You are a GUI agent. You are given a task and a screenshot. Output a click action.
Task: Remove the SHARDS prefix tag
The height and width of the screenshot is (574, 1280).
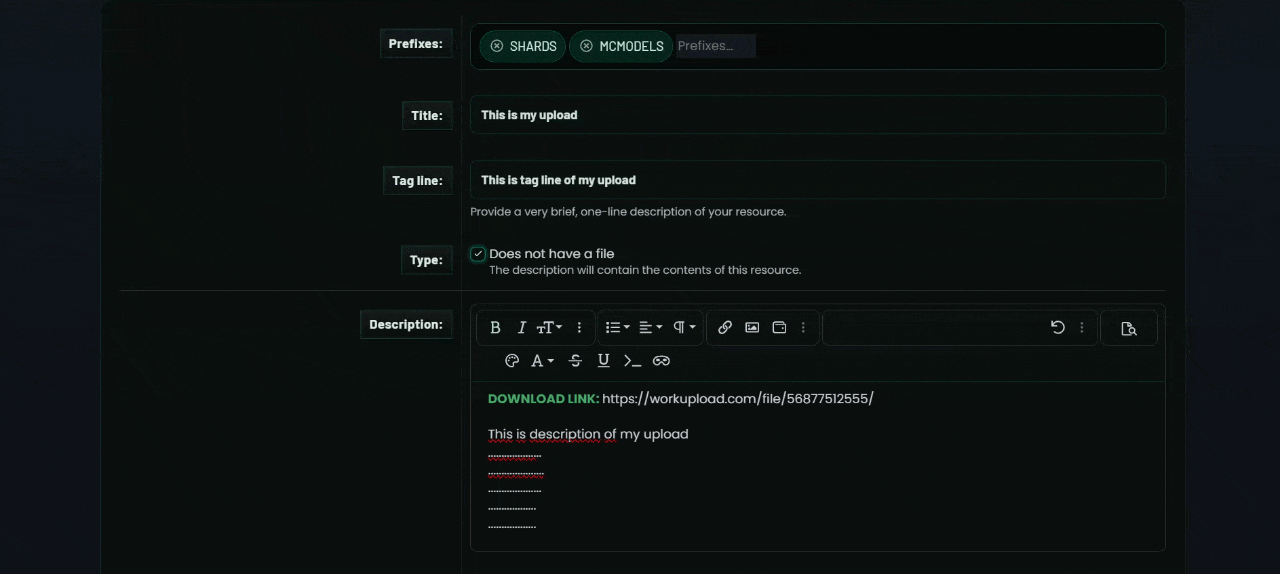point(497,46)
